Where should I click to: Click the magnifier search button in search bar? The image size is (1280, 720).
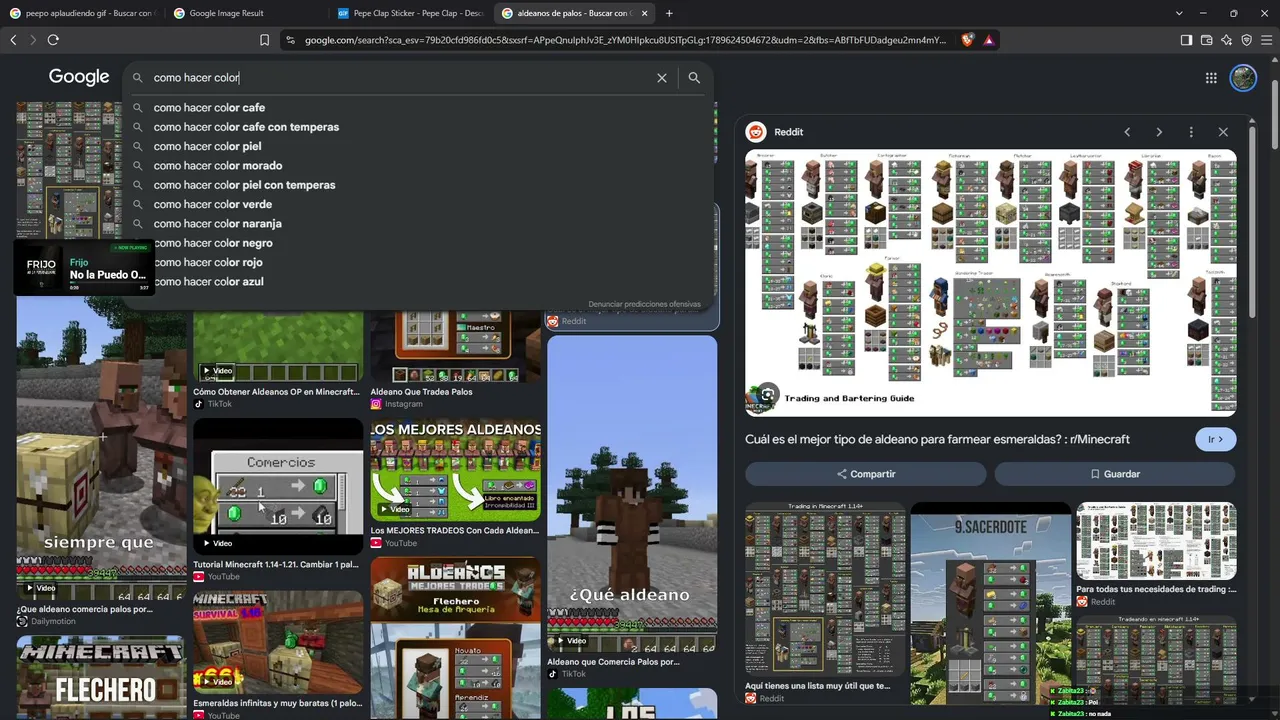pyautogui.click(x=694, y=78)
